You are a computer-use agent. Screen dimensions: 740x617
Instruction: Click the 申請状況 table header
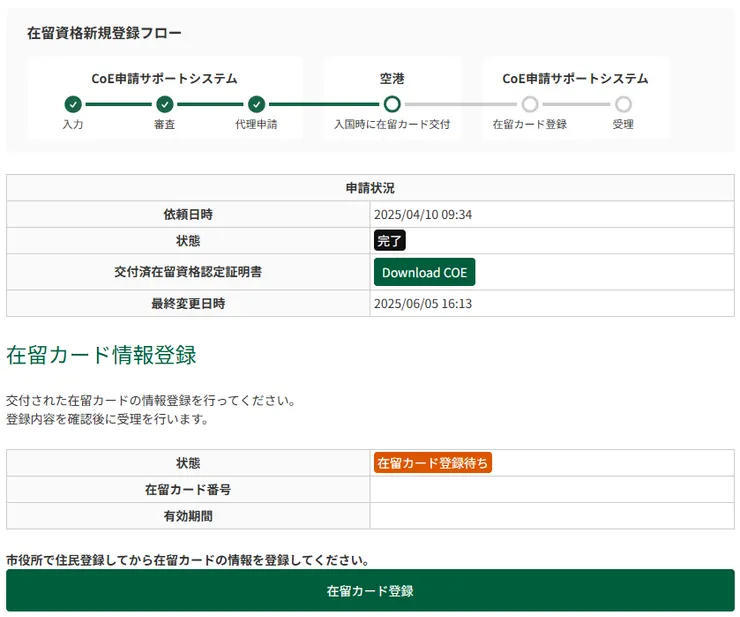tap(370, 188)
